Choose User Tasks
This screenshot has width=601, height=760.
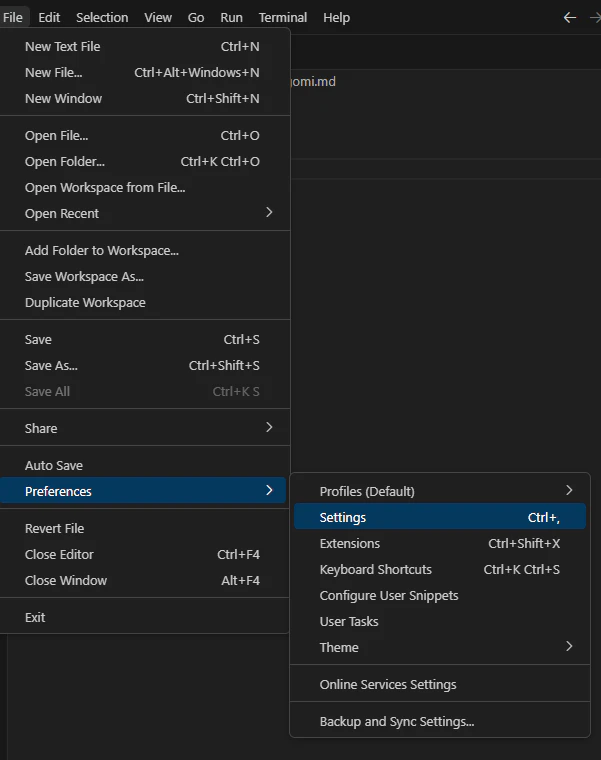click(440, 621)
